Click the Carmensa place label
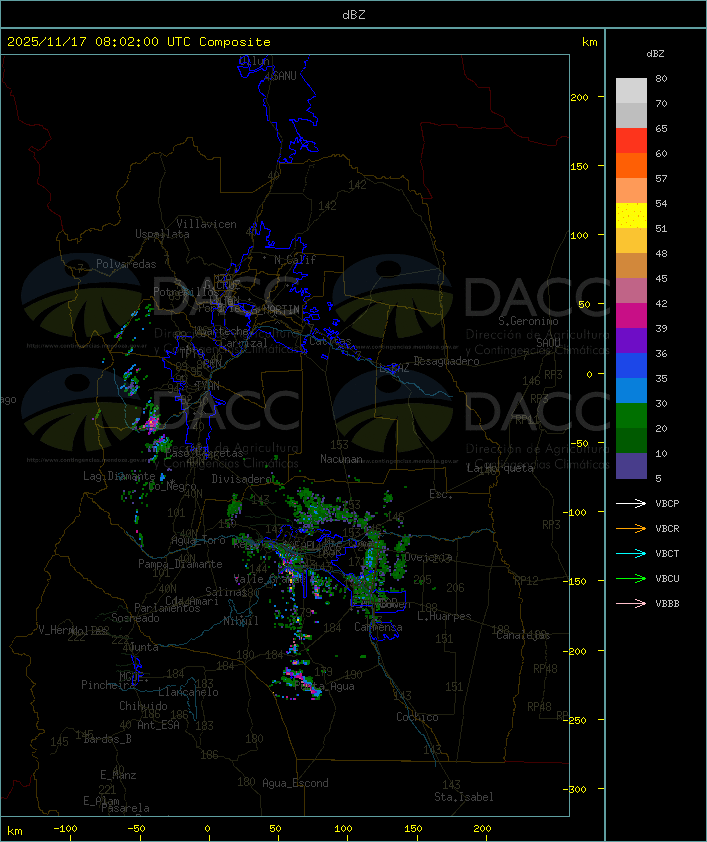This screenshot has width=707, height=842. tap(378, 627)
